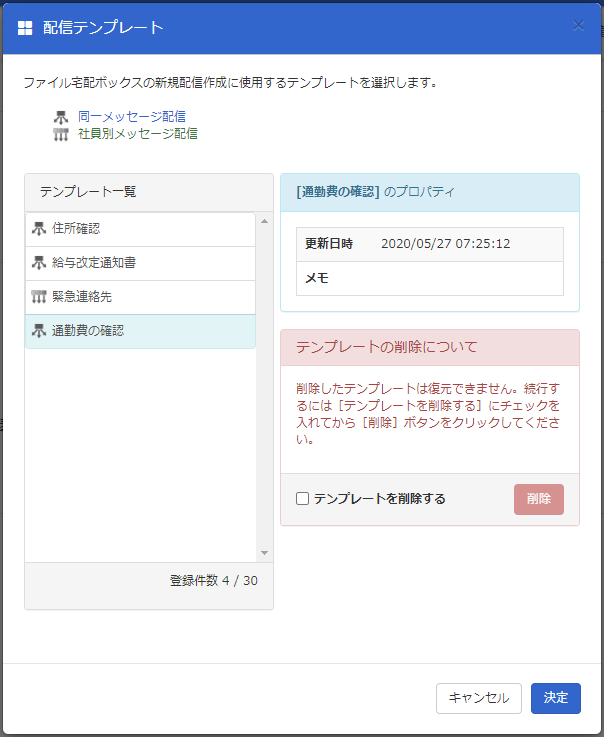Click the red 削除 button
This screenshot has height=737, width=604.
pyautogui.click(x=539, y=499)
